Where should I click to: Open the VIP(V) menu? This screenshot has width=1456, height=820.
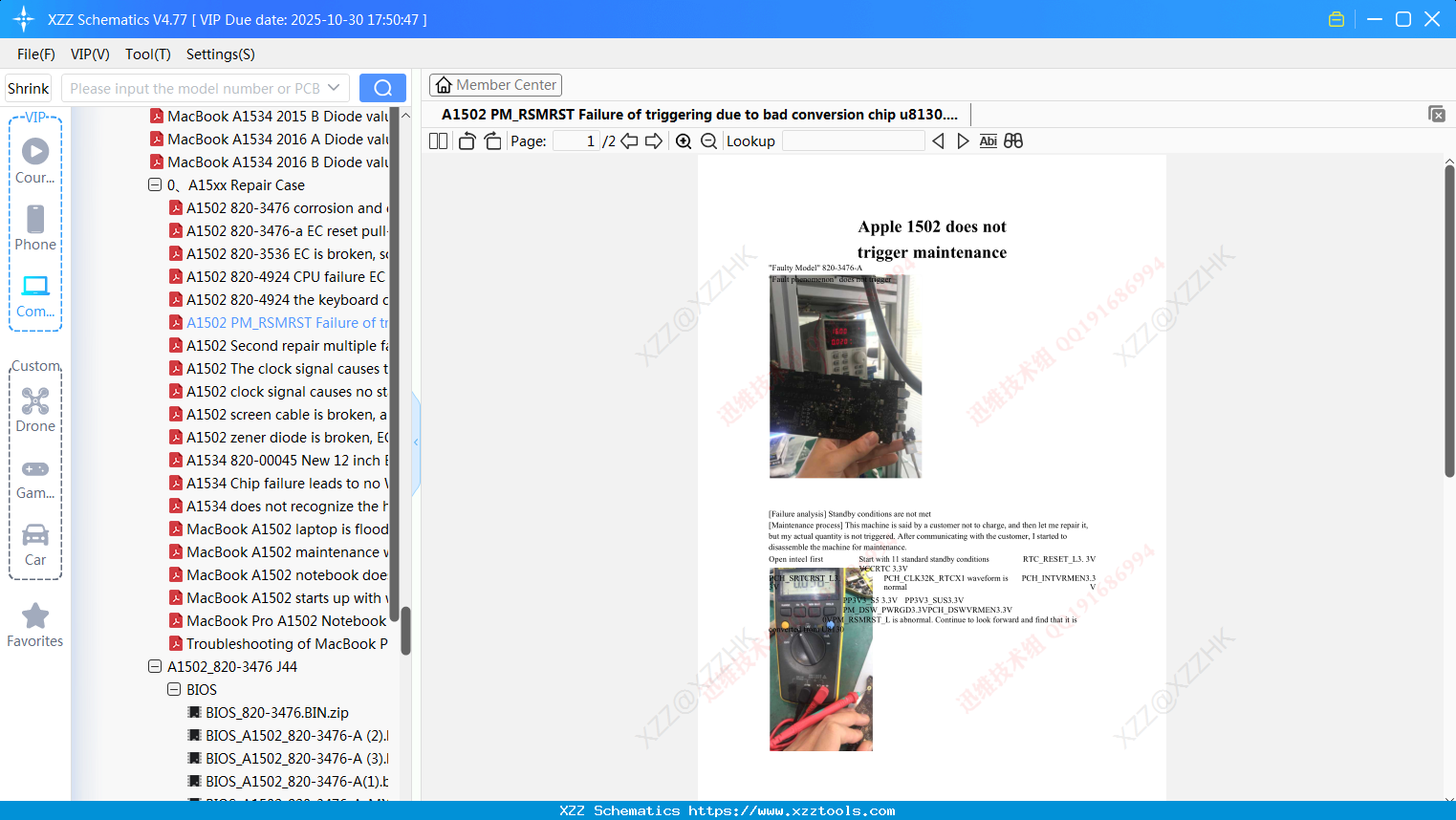point(90,54)
